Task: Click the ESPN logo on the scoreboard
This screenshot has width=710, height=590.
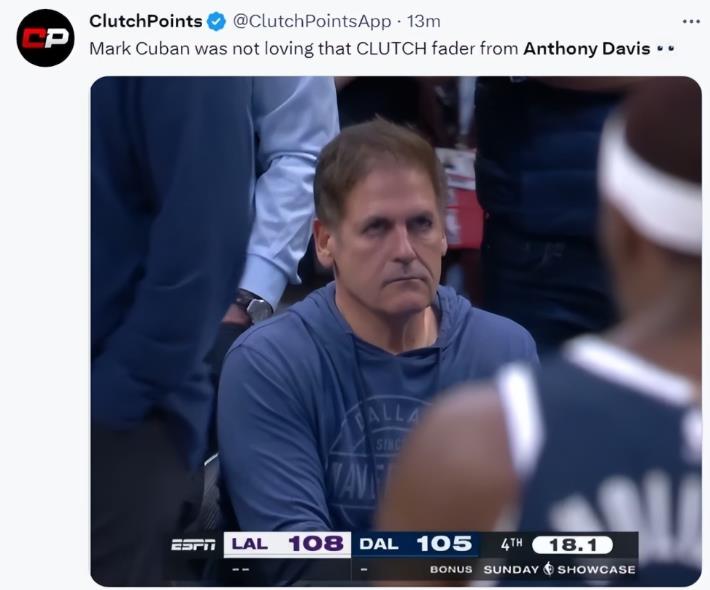Action: 193,545
